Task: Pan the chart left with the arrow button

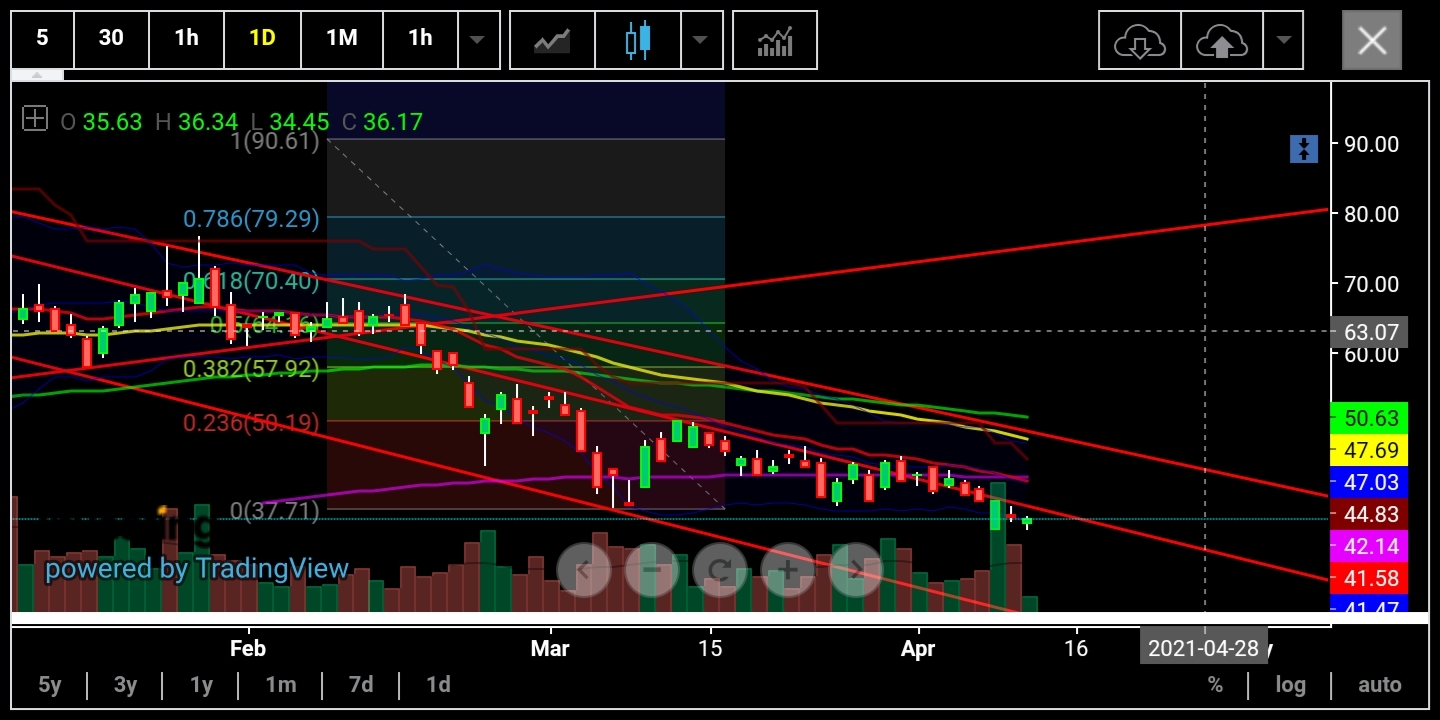Action: [x=583, y=570]
